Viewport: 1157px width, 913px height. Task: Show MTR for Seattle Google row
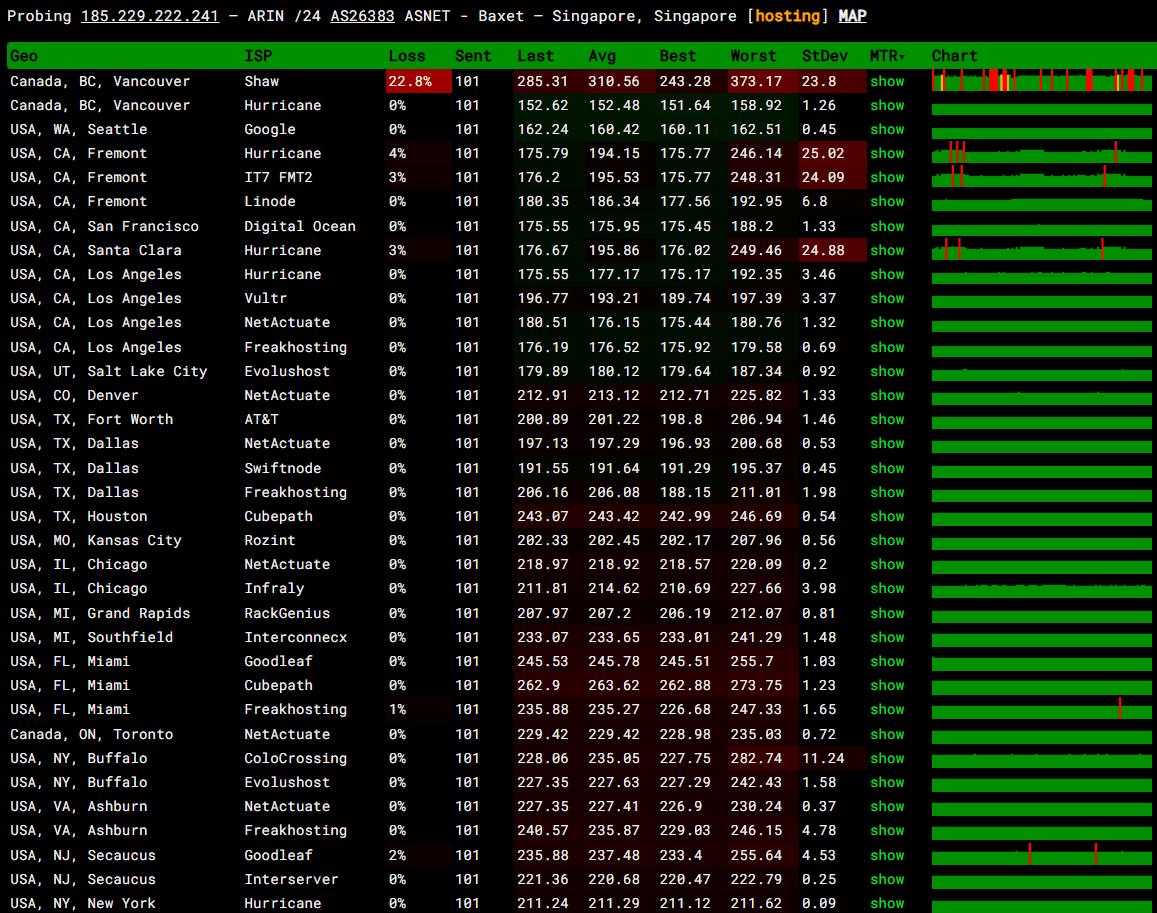point(887,129)
